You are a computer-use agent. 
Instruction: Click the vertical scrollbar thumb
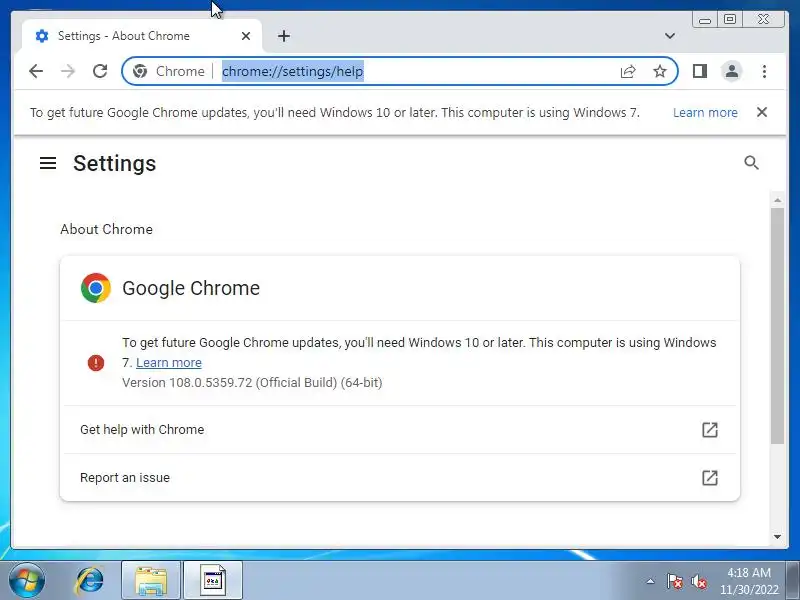pos(777,326)
